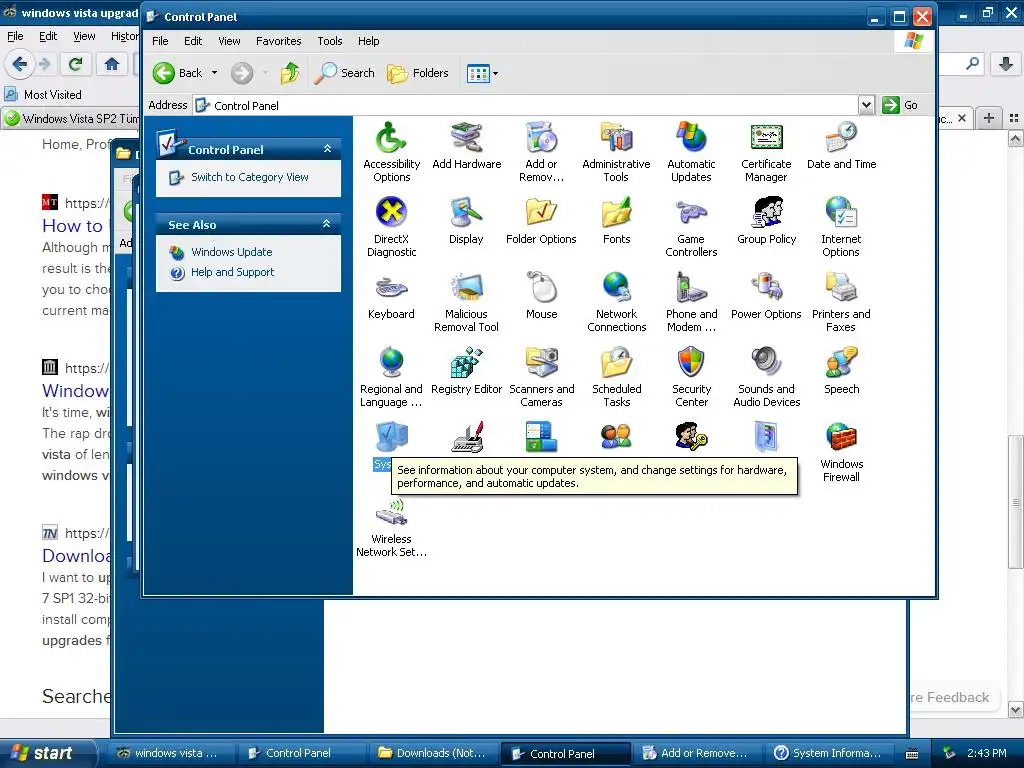Open Display properties icon
Screen dimensions: 1024x768
click(466, 221)
